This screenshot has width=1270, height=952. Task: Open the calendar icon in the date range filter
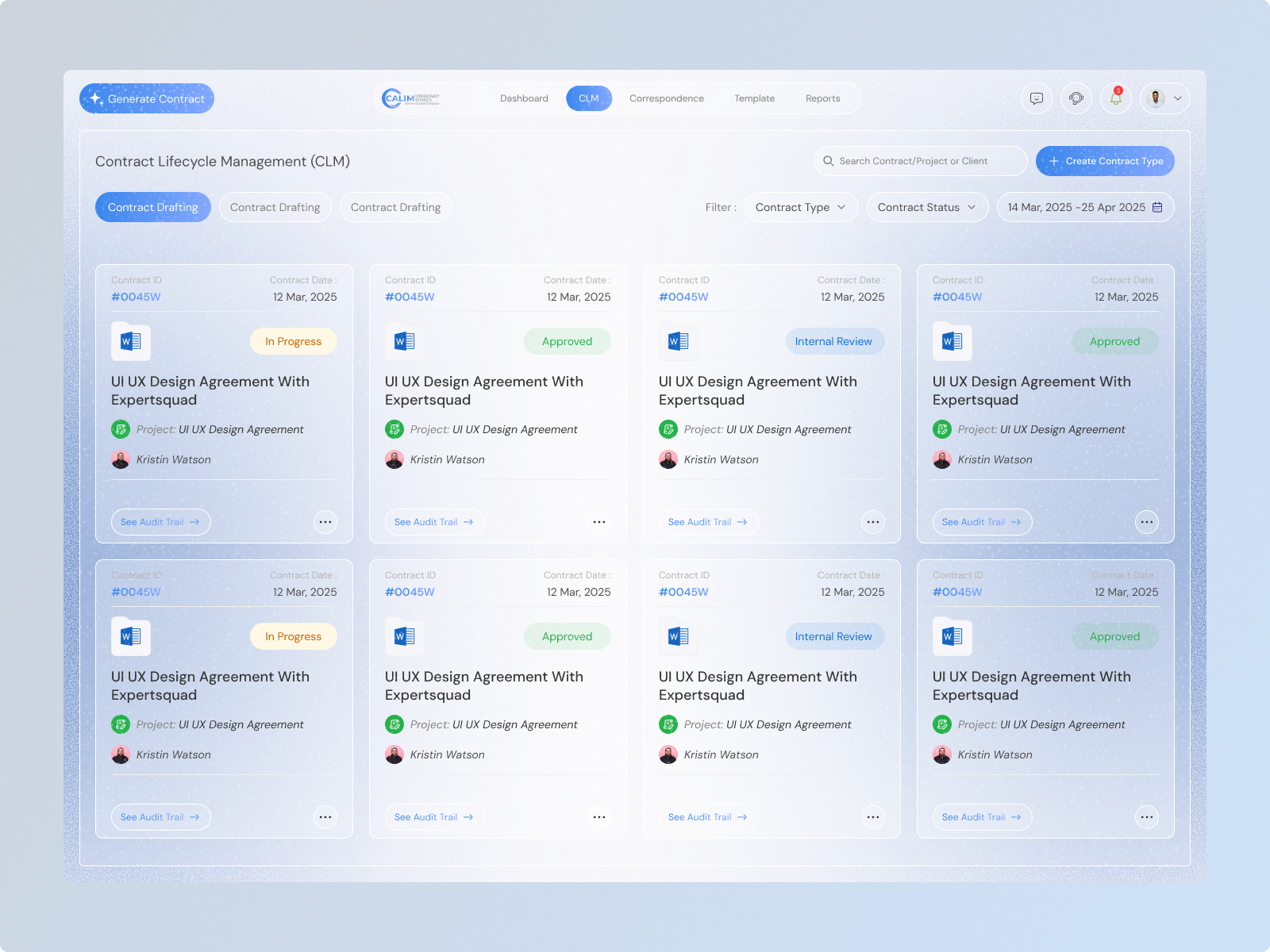point(1157,207)
